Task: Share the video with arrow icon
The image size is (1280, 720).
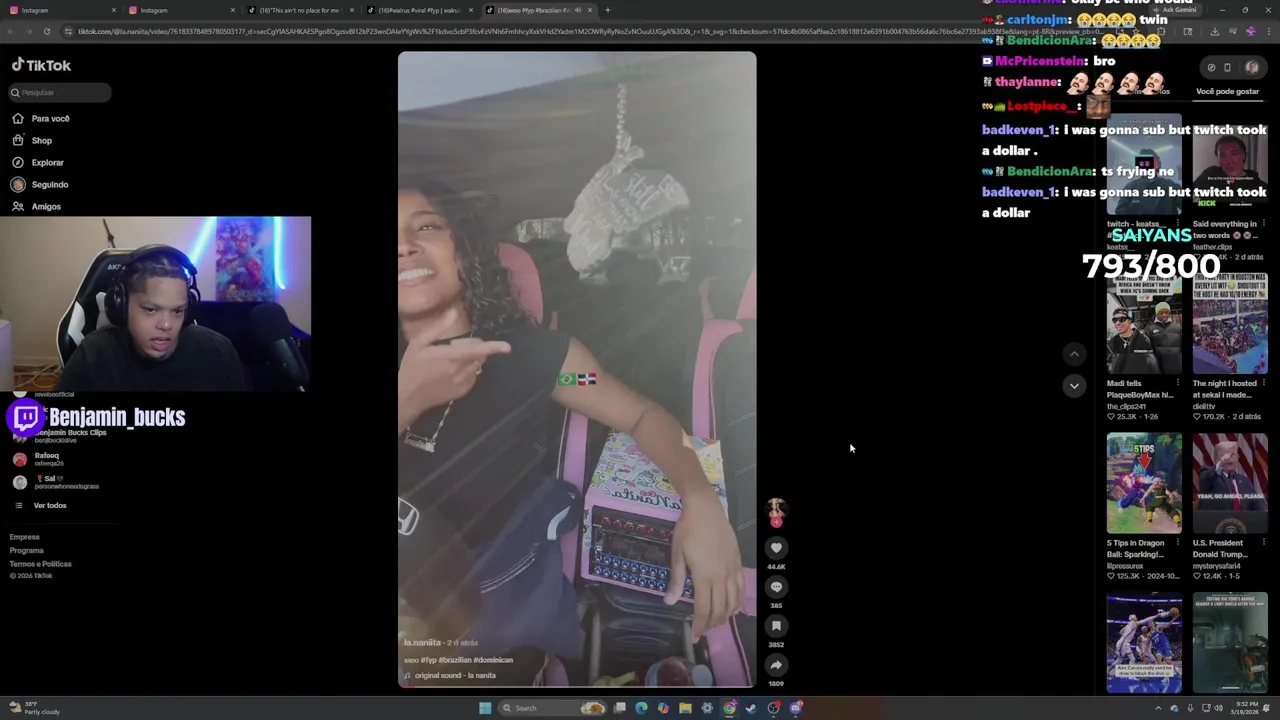Action: 776,665
